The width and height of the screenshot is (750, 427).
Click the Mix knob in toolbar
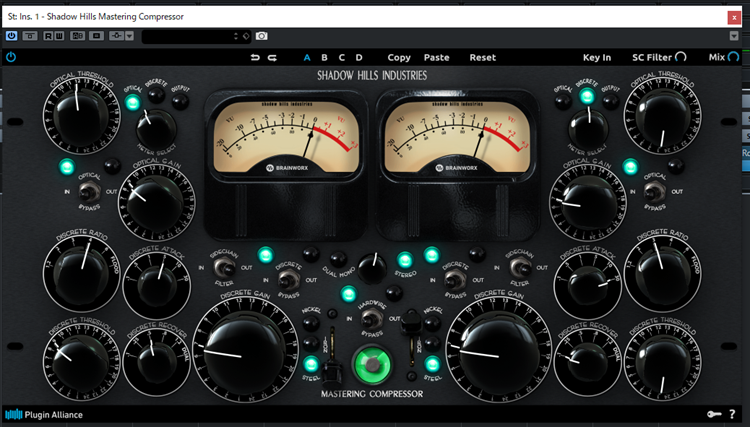pyautogui.click(x=735, y=58)
